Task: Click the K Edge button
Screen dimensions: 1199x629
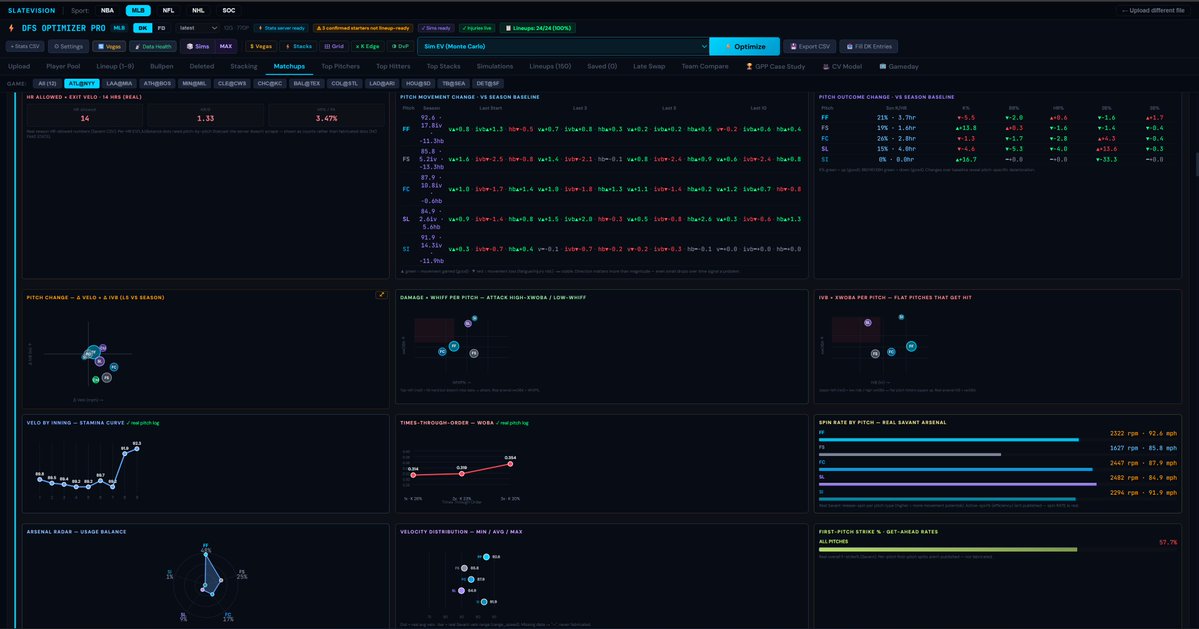Action: [x=368, y=47]
